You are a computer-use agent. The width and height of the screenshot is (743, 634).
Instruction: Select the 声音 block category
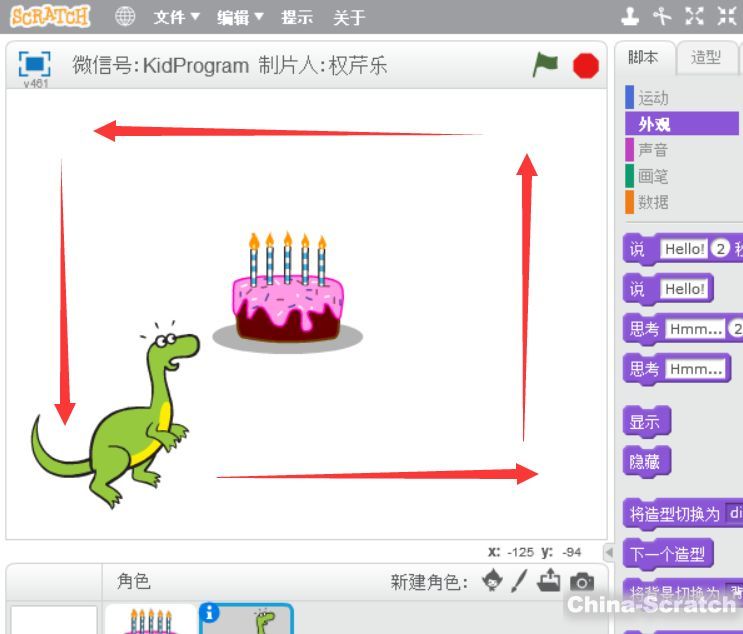tap(653, 150)
